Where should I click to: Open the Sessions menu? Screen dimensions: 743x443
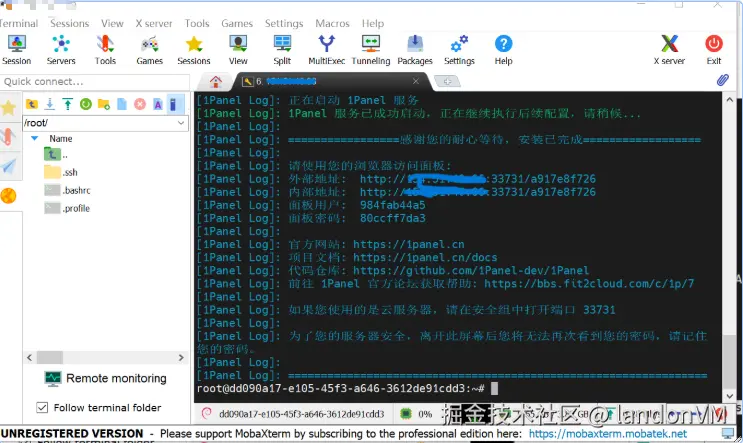pos(70,23)
